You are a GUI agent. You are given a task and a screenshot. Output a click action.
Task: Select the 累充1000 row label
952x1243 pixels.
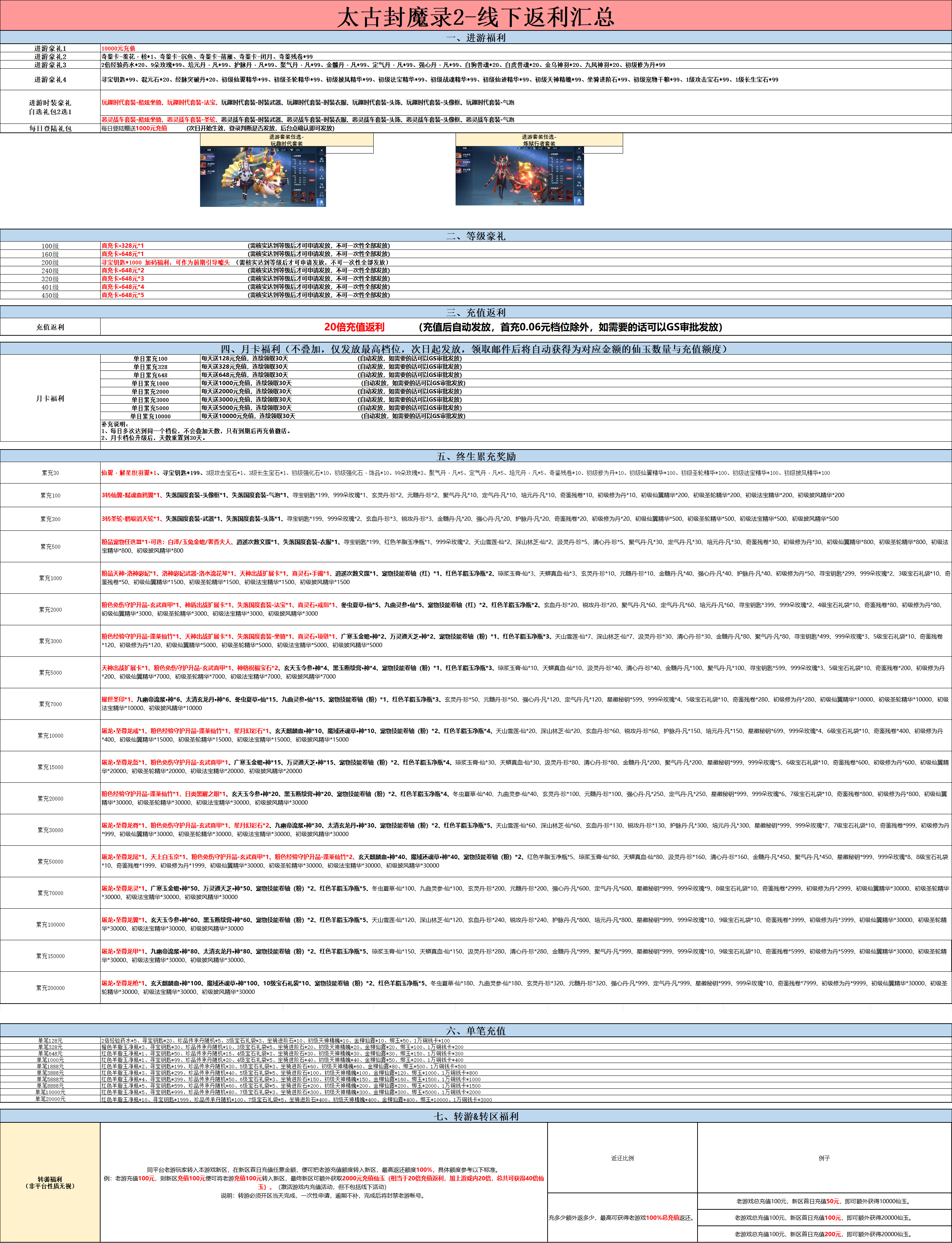tap(50, 578)
